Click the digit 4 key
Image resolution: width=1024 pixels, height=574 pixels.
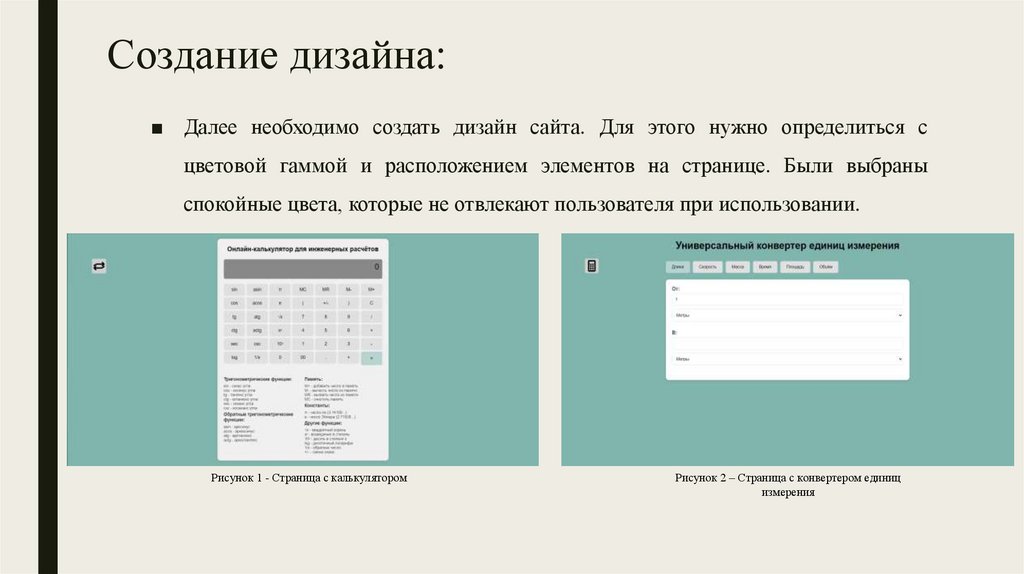click(x=302, y=330)
